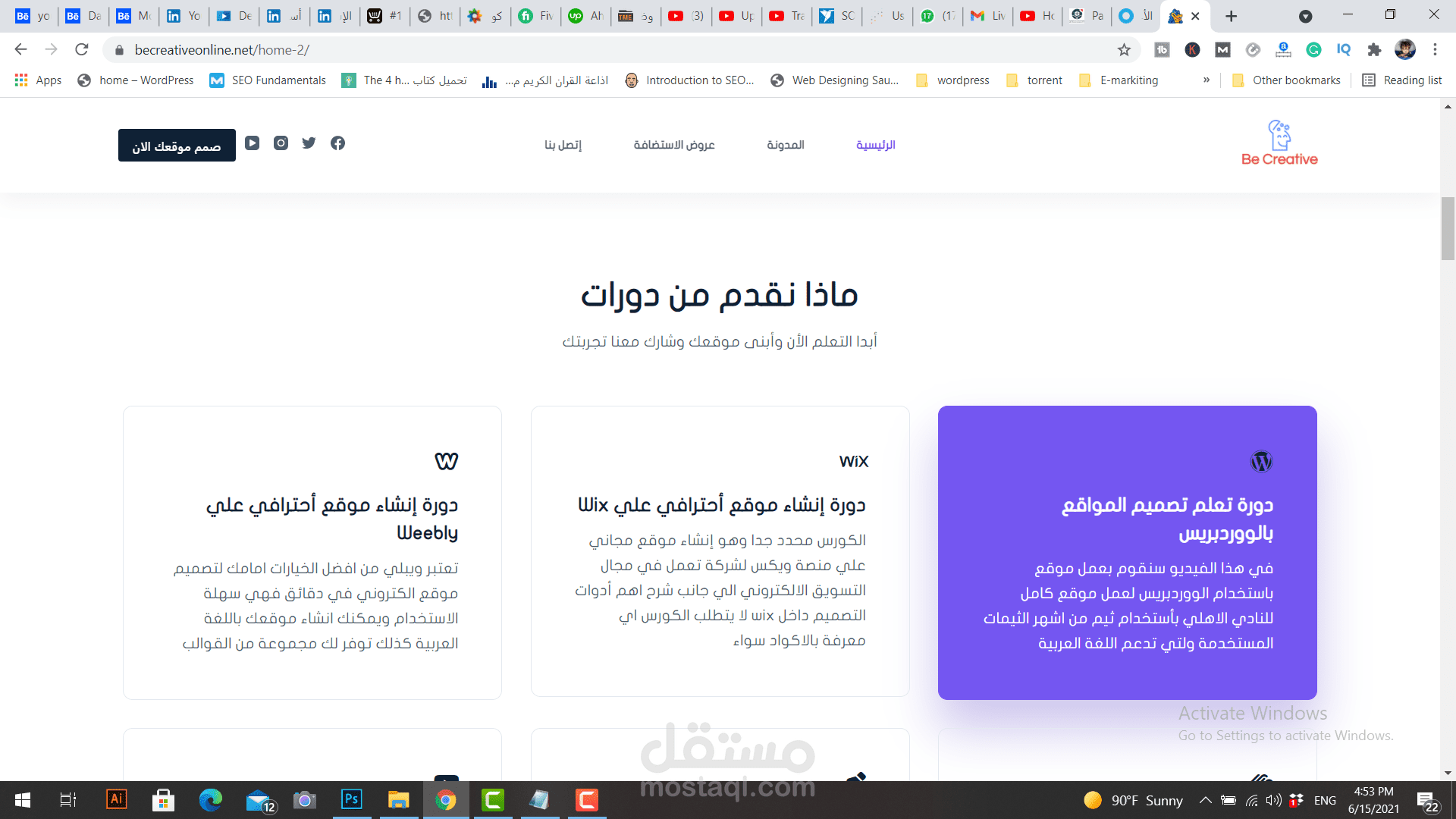Viewport: 1456px width, 819px height.
Task: Show hidden system tray icons arrow
Action: [x=1205, y=800]
